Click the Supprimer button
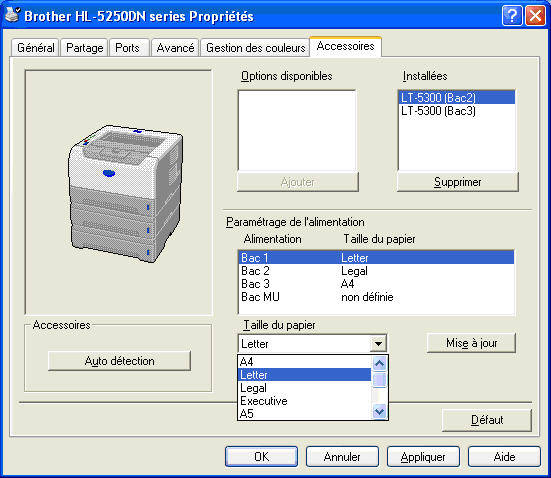551x478 pixels. (x=458, y=182)
